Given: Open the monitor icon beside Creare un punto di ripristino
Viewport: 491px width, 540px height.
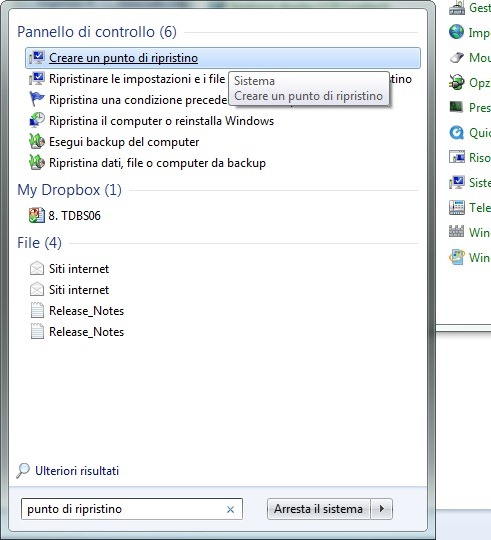Looking at the screenshot, I should [36, 58].
